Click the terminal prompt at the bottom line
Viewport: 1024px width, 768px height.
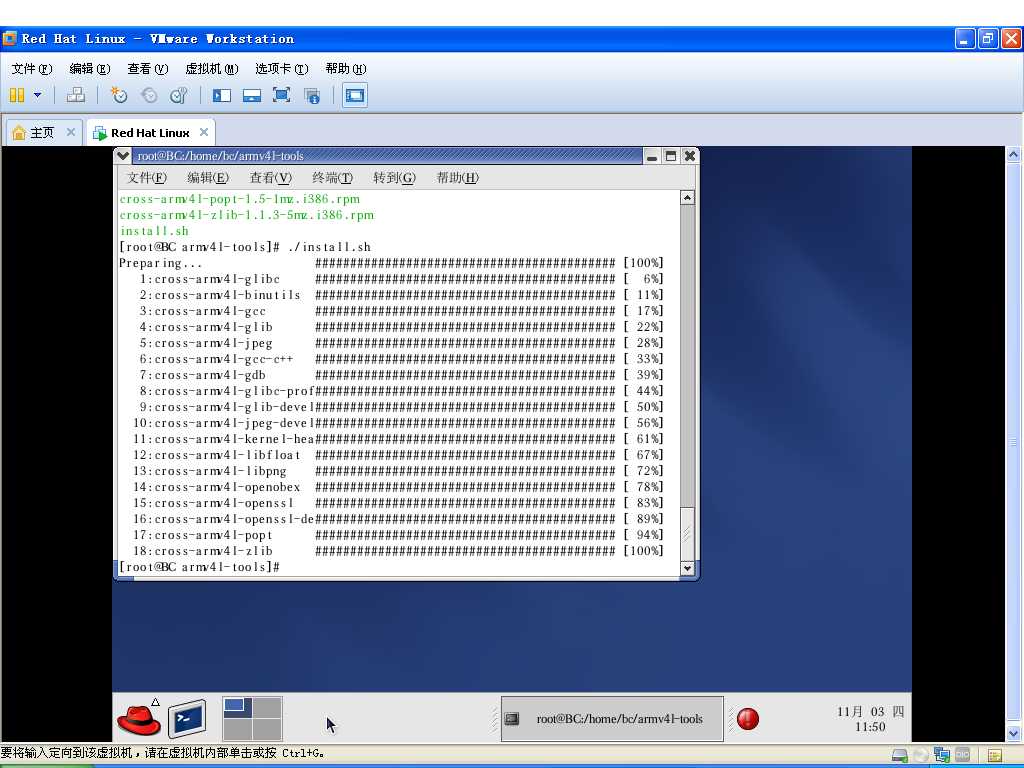199,567
